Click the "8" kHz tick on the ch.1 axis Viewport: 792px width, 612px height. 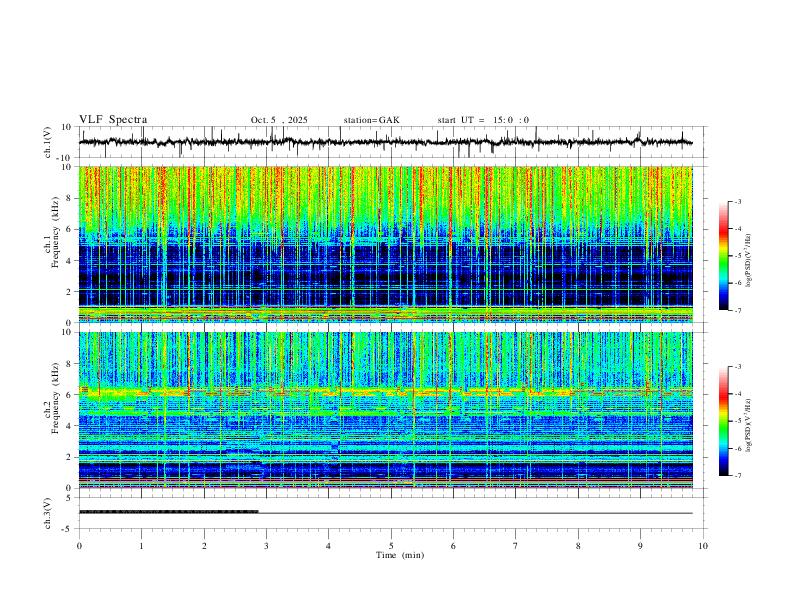(70, 198)
